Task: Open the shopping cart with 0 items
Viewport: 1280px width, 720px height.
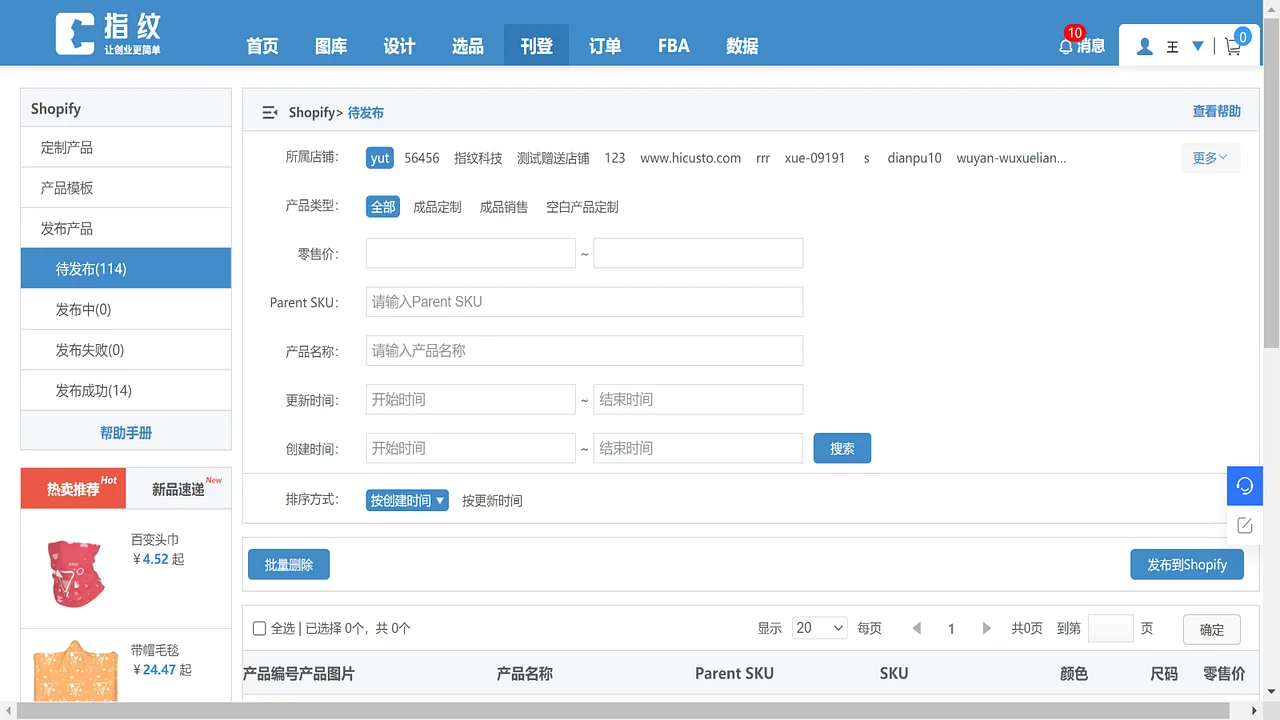Action: point(1233,46)
